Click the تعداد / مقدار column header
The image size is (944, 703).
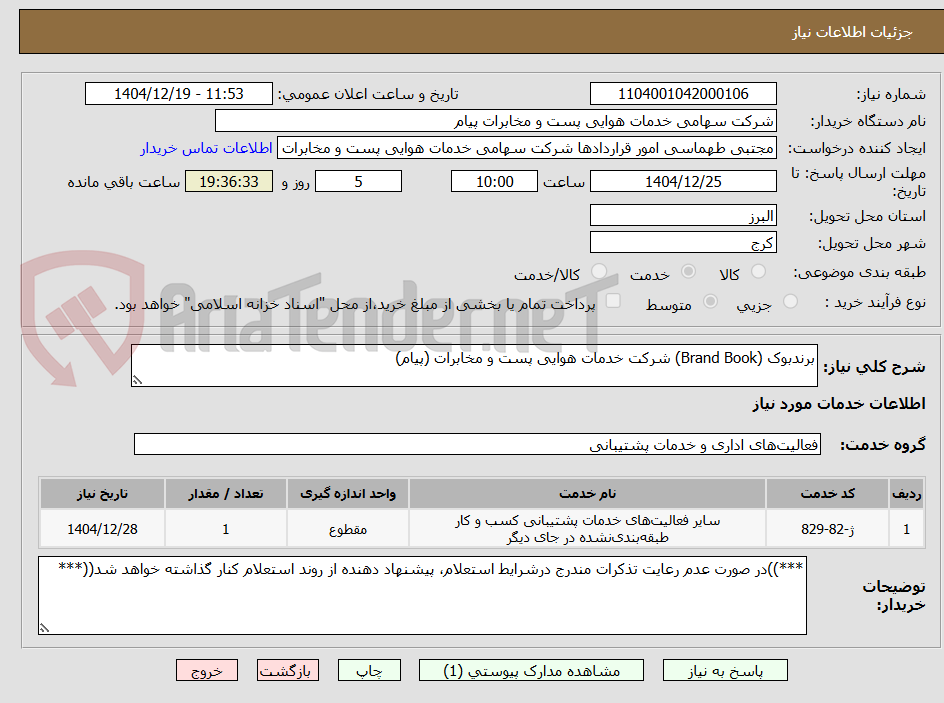[x=226, y=494]
